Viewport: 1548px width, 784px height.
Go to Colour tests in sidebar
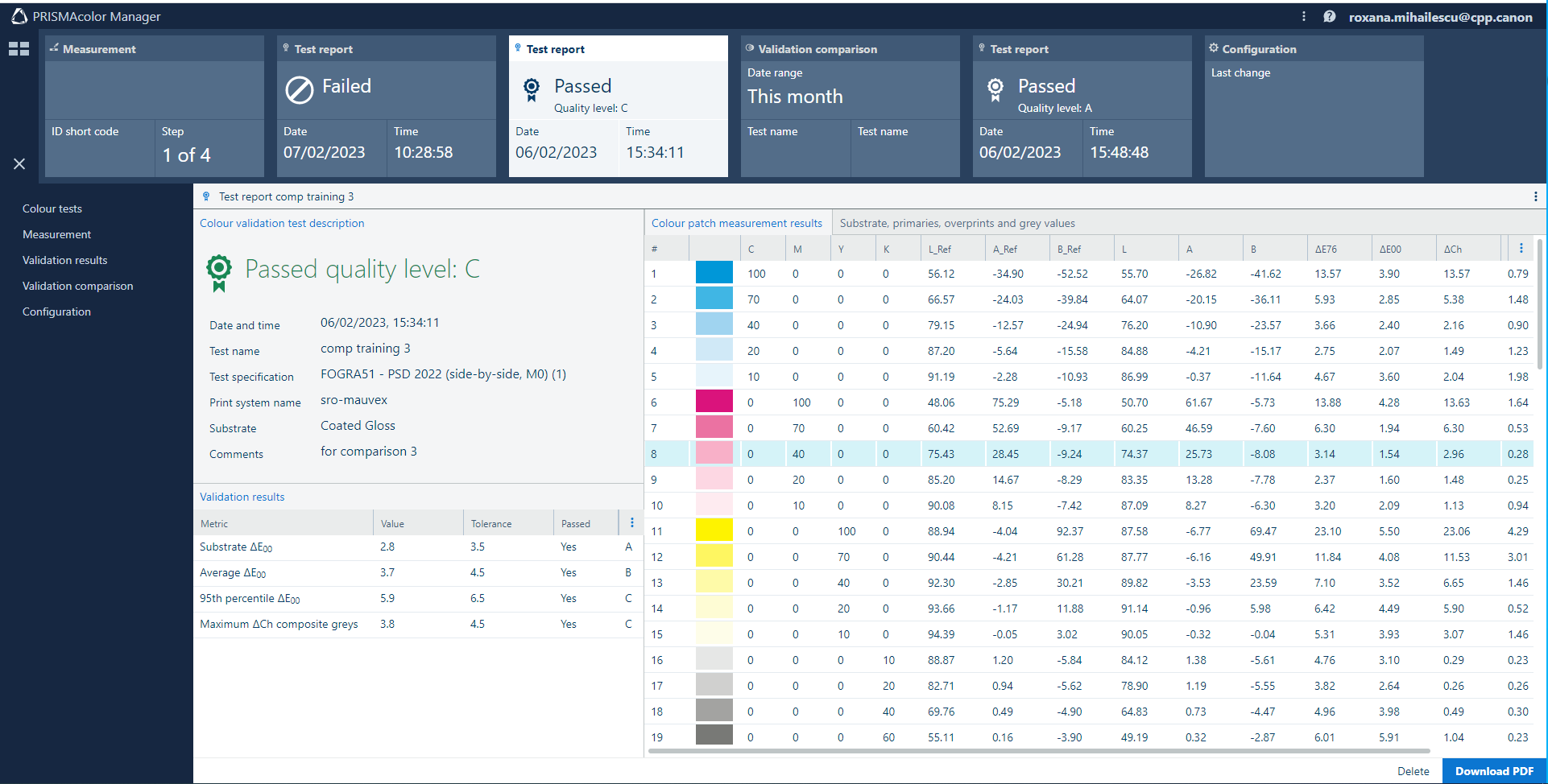(x=52, y=208)
